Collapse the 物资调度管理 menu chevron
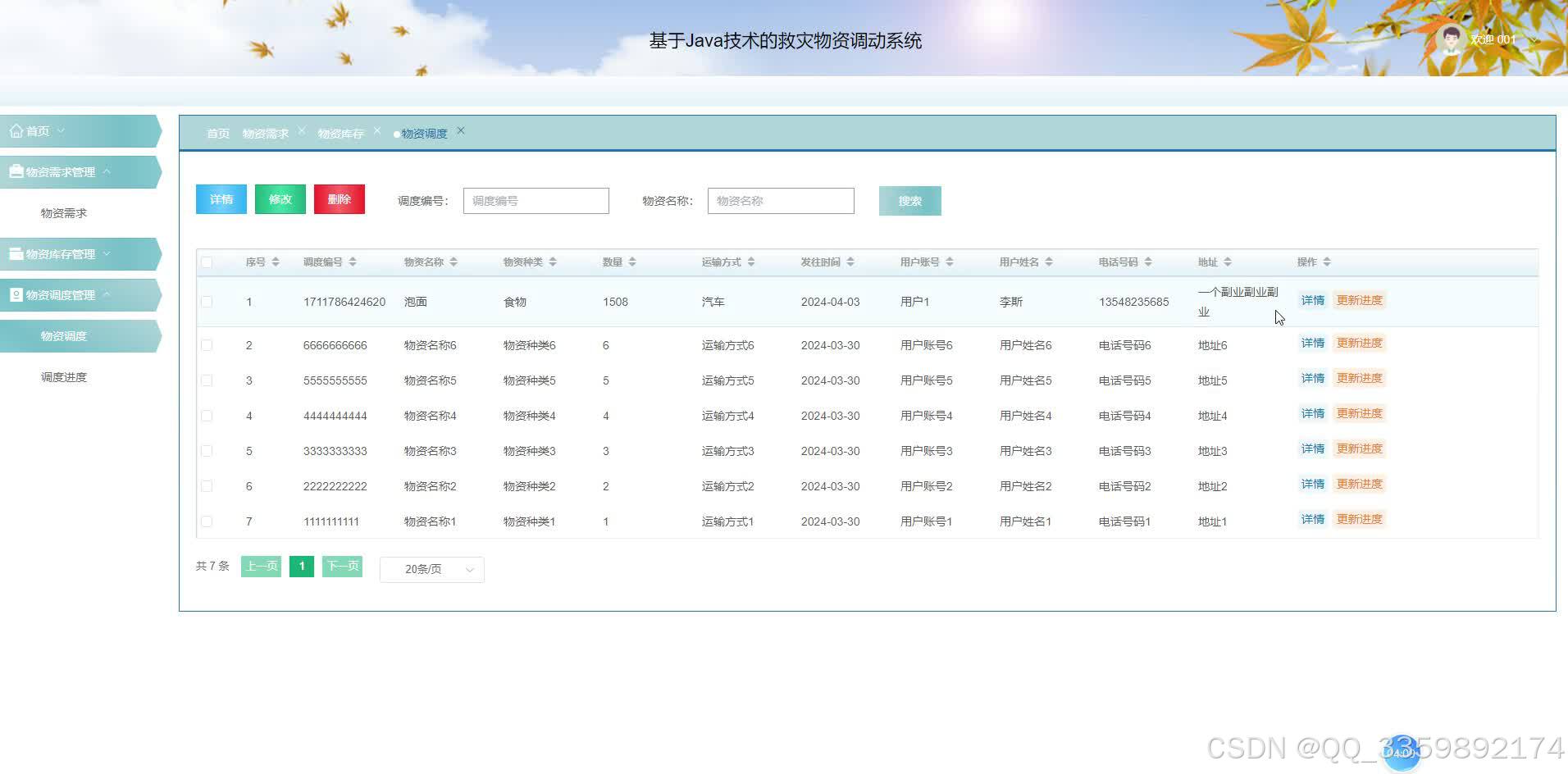Screen dimensions: 1568x774 point(107,294)
